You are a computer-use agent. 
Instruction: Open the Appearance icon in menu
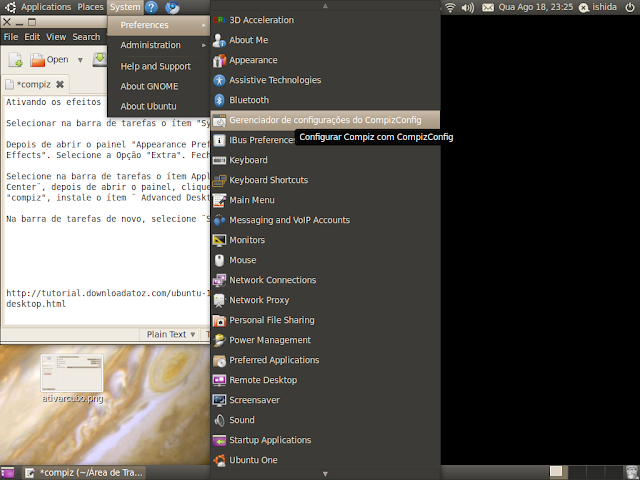click(219, 60)
